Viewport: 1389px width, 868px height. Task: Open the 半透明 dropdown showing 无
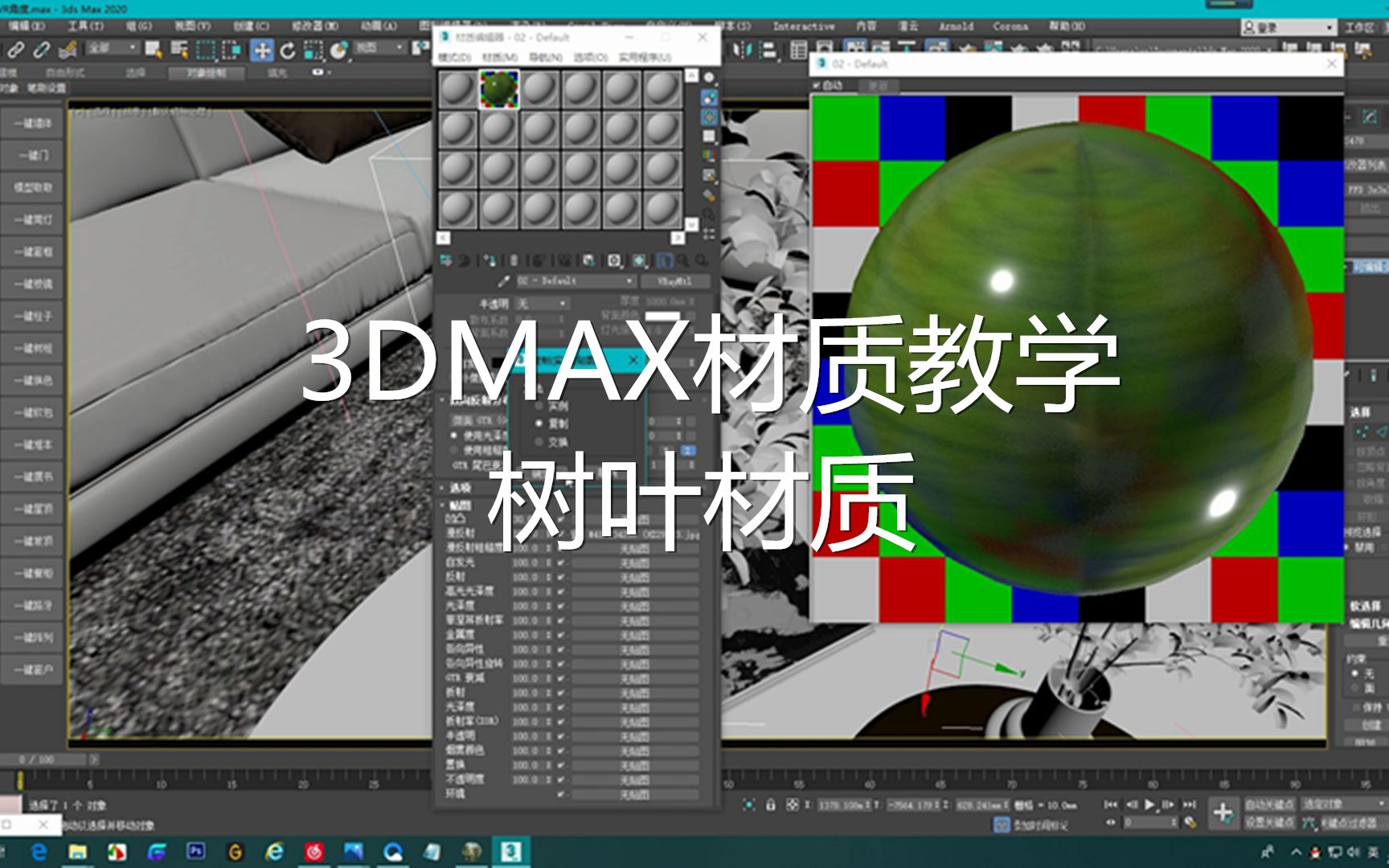(x=541, y=305)
